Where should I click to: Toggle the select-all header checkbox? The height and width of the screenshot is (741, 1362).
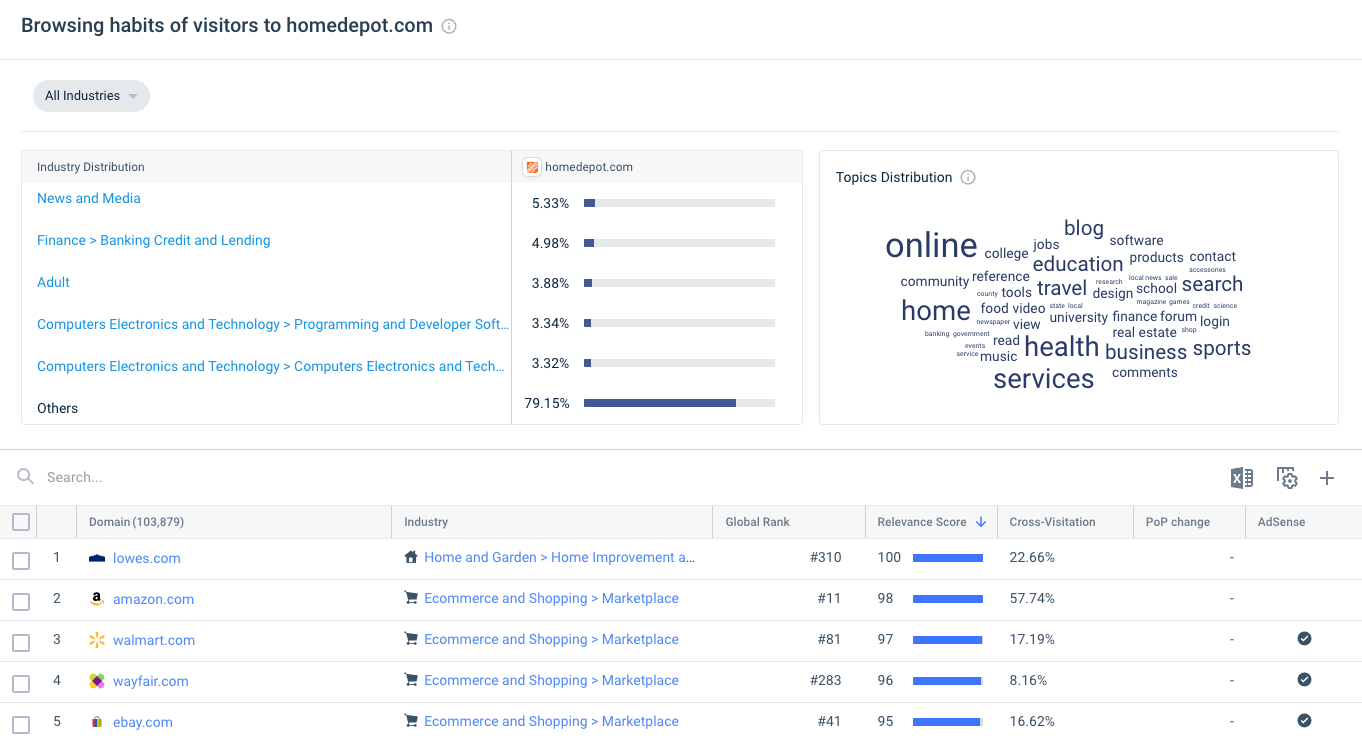[x=21, y=521]
